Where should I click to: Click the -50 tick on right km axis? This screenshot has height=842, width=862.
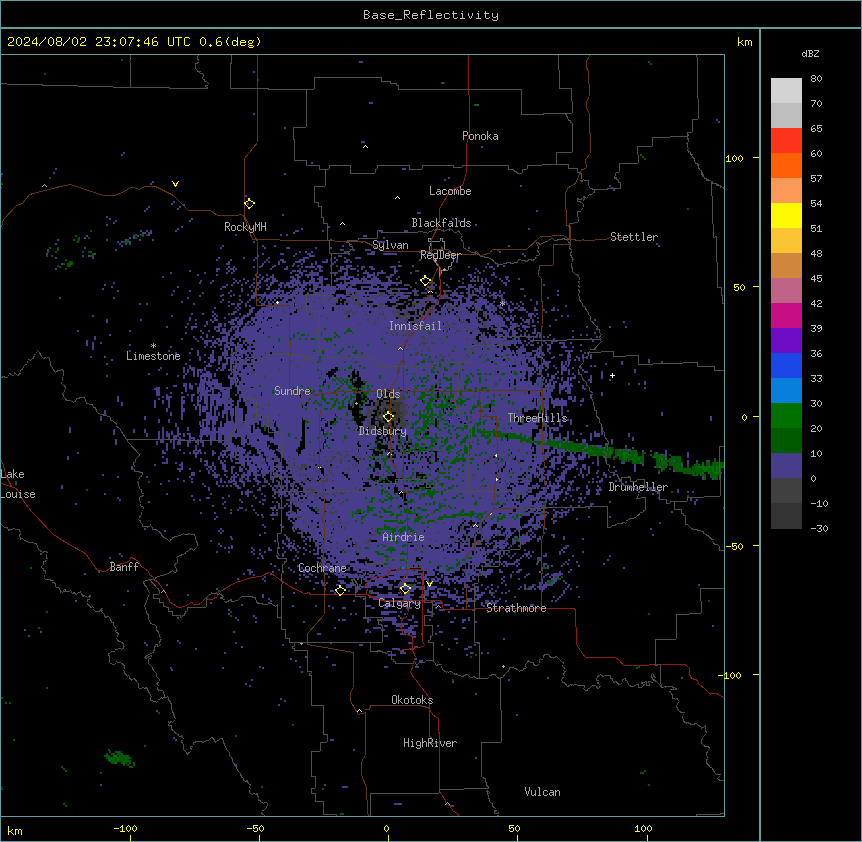tap(734, 546)
